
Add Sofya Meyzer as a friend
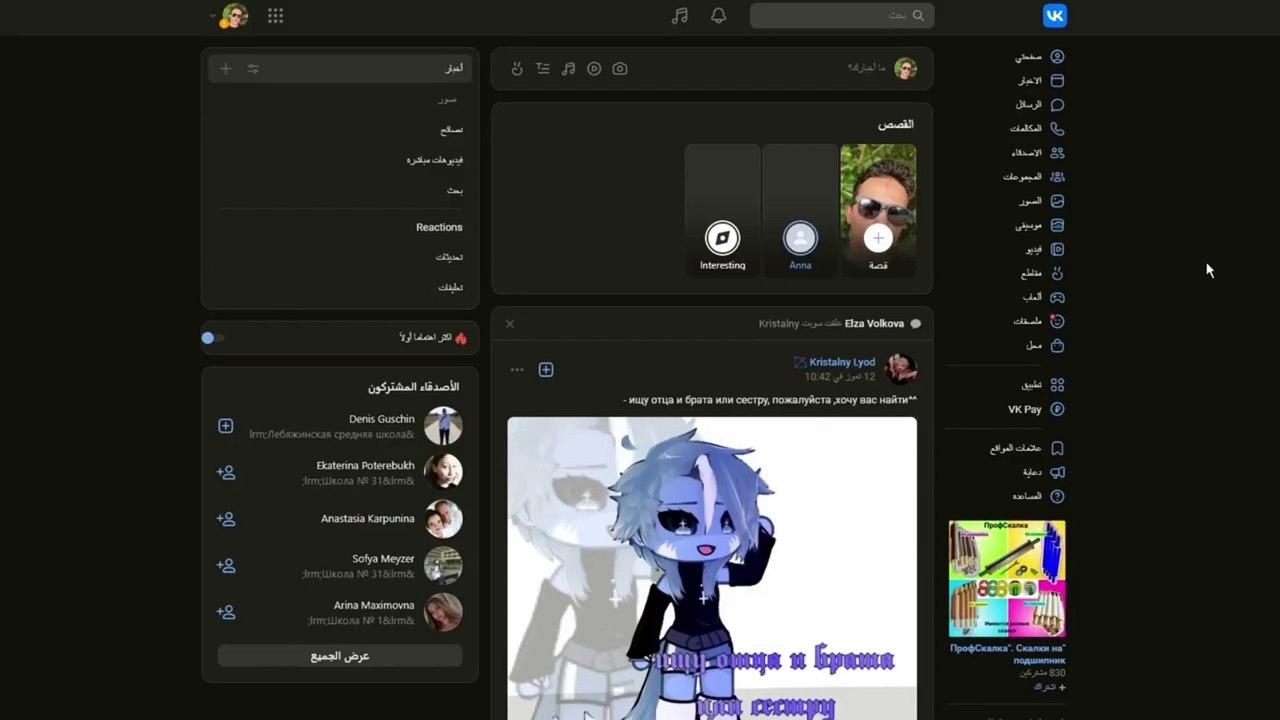click(x=226, y=566)
